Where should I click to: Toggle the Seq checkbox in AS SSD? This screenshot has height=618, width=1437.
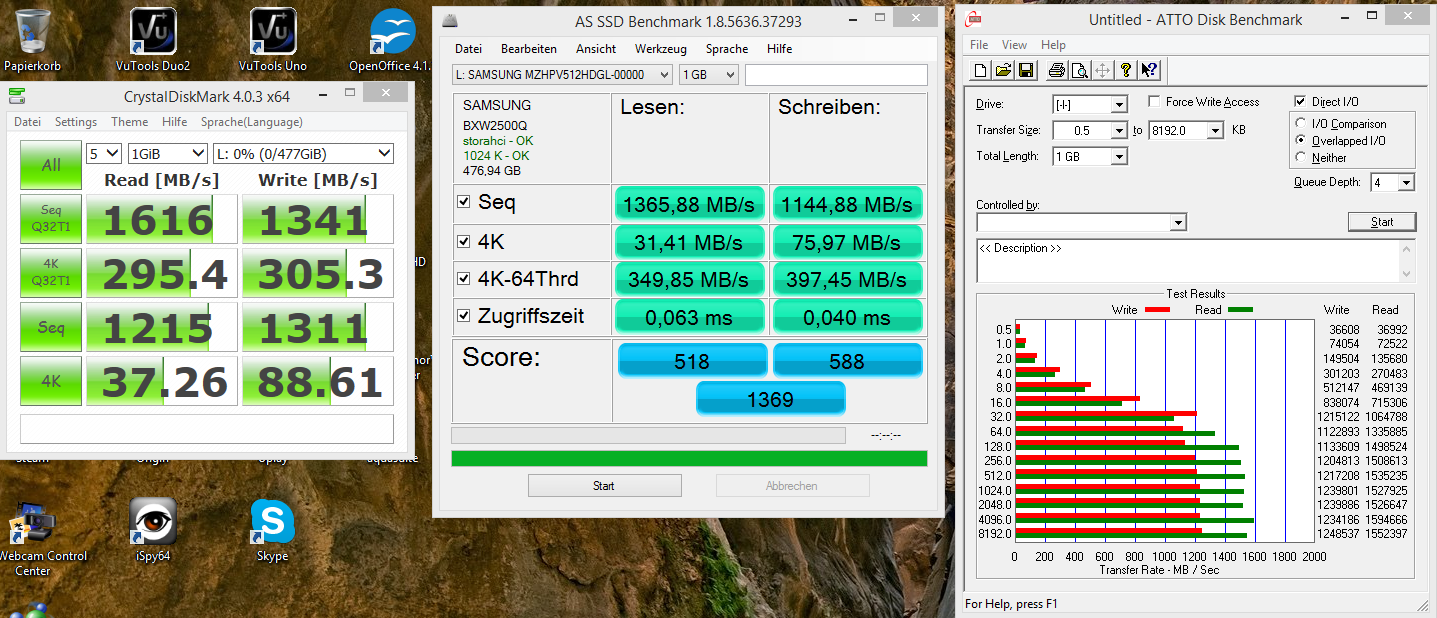[463, 202]
